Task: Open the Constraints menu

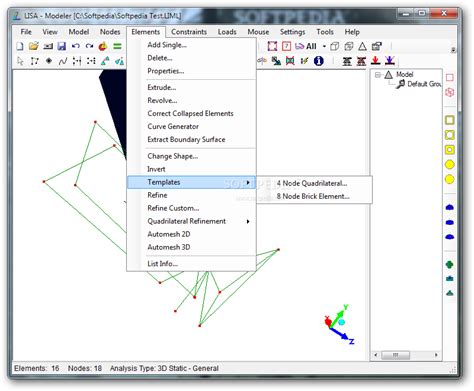Action: (189, 32)
